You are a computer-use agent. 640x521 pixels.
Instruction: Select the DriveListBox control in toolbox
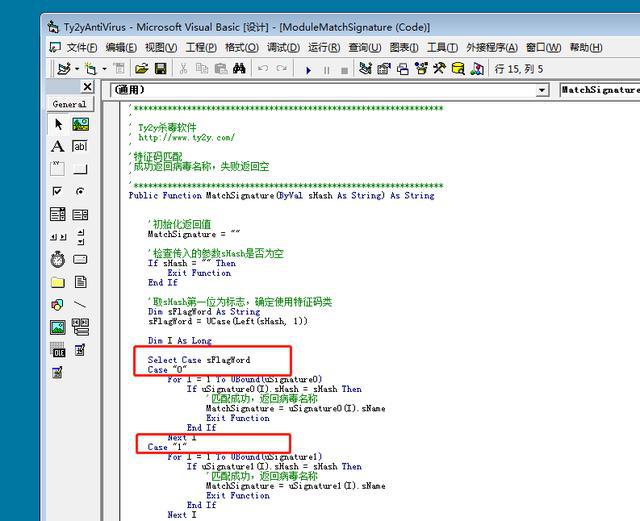pyautogui.click(x=80, y=259)
